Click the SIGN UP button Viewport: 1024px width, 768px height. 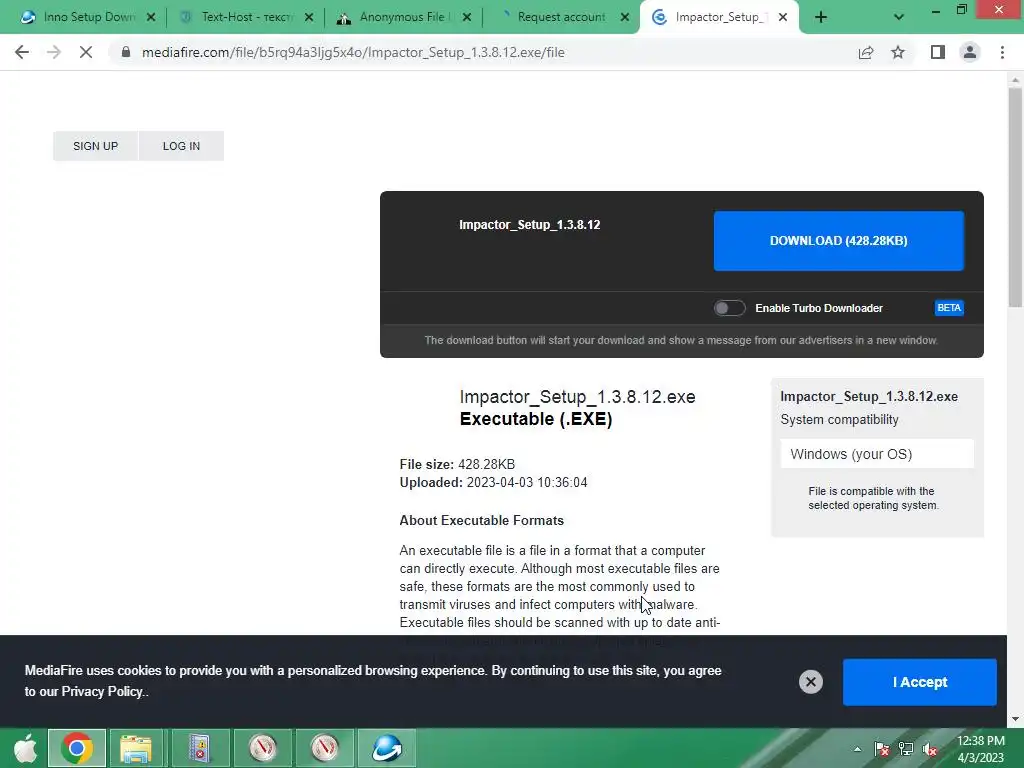95,146
